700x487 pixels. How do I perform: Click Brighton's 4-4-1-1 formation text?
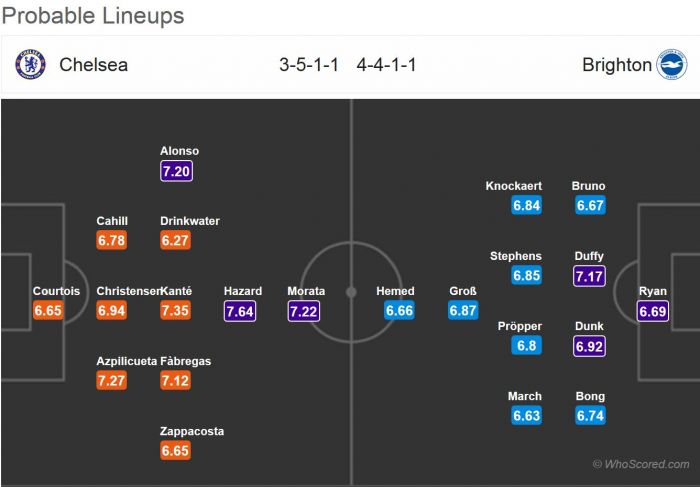386,65
